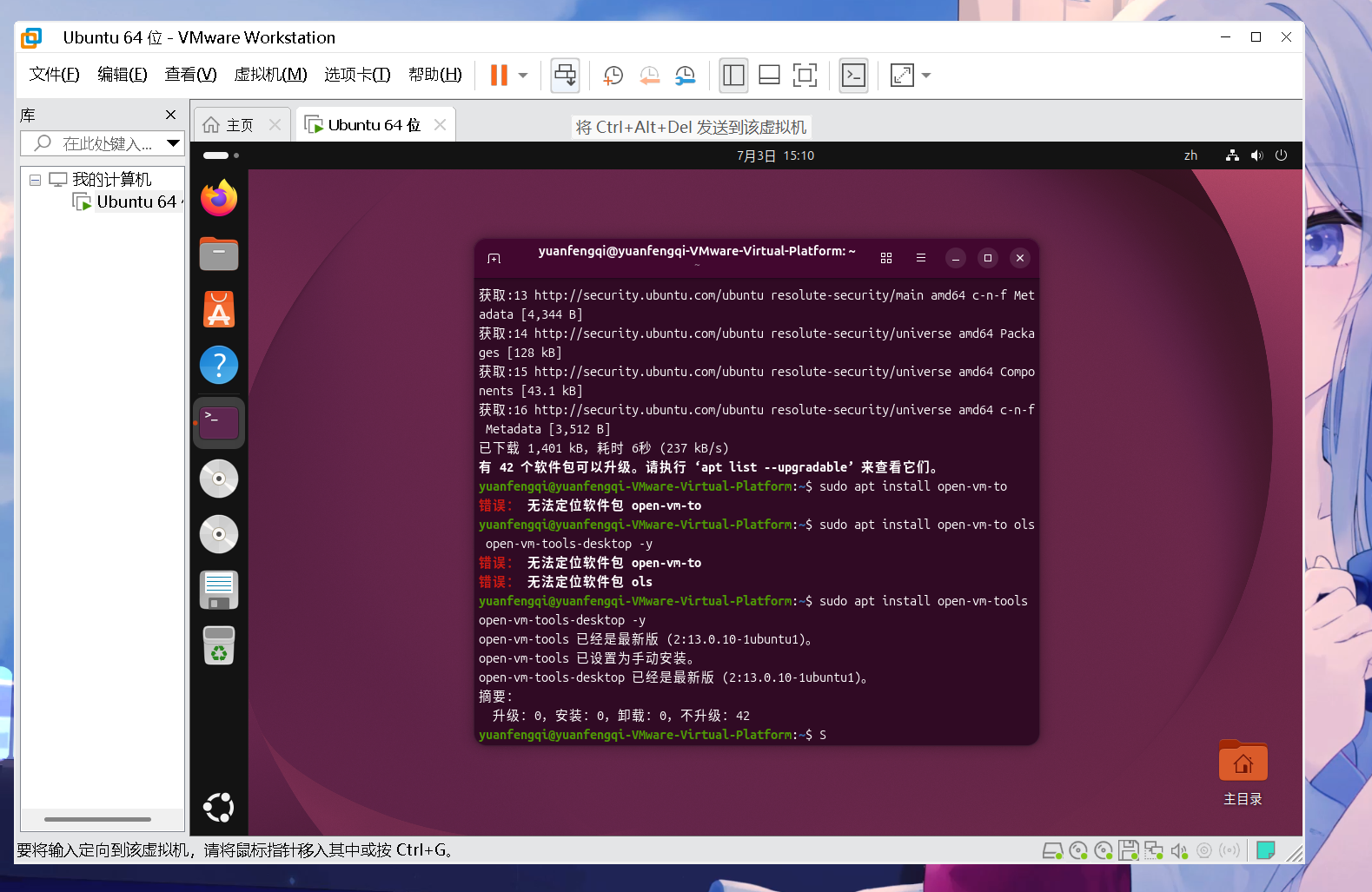
Task: Open the first disc icon in dock
Action: 219,479
